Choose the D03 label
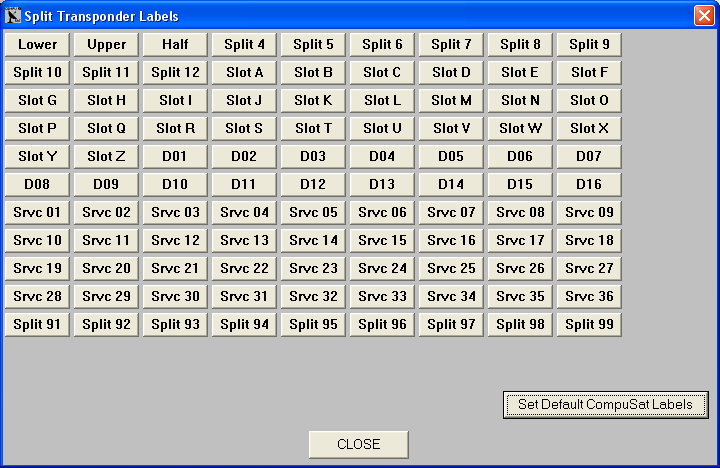Image resolution: width=720 pixels, height=468 pixels. tap(313, 157)
